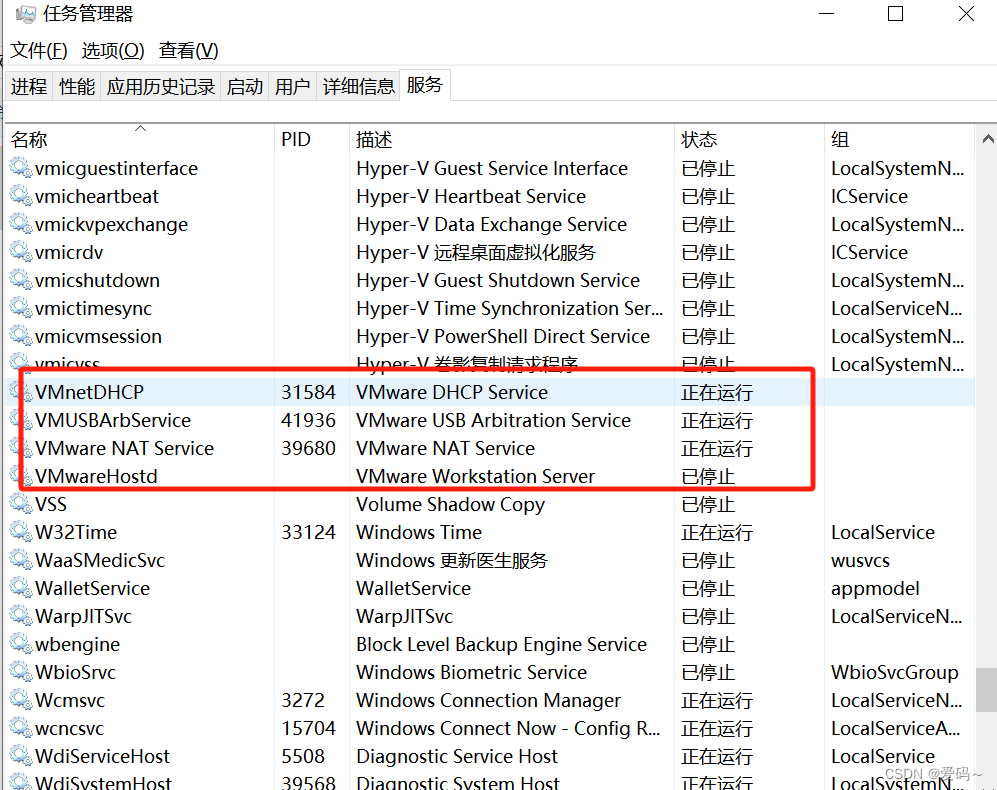
Task: Click PID 33124 of W32Time
Action: coord(308,532)
